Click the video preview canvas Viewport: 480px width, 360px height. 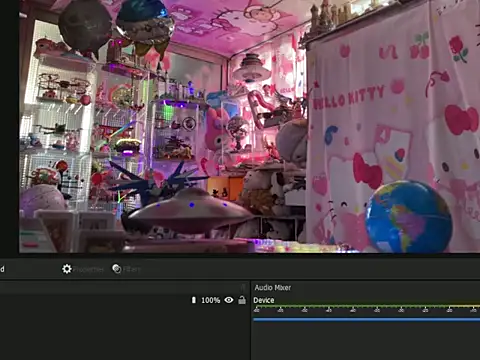[x=250, y=126]
